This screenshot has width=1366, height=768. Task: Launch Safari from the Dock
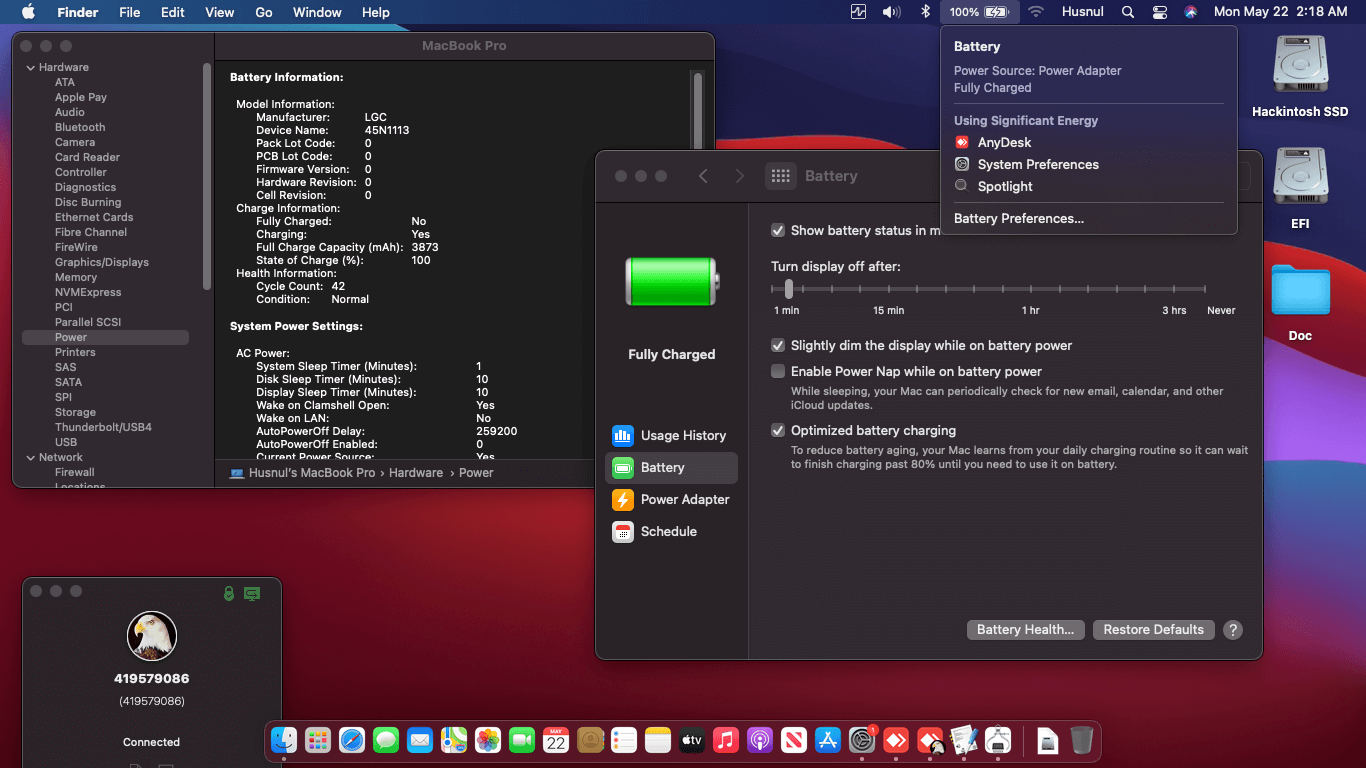pos(352,740)
